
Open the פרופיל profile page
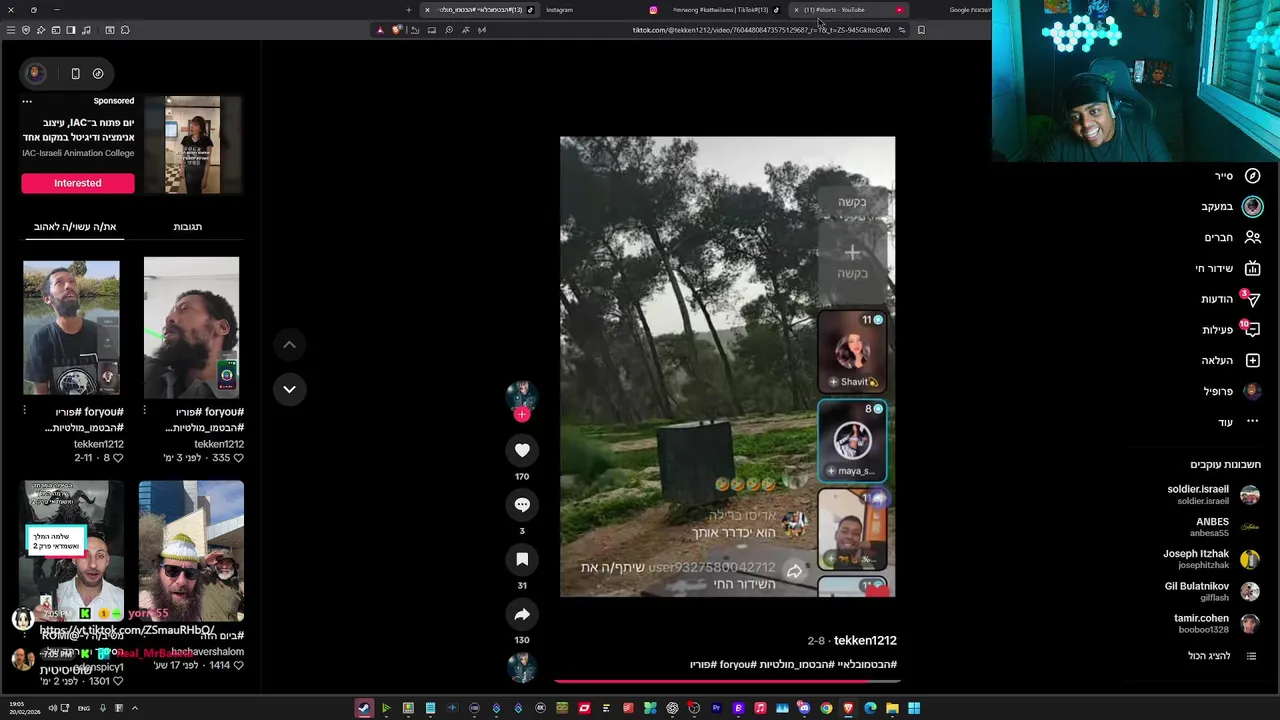point(1230,392)
